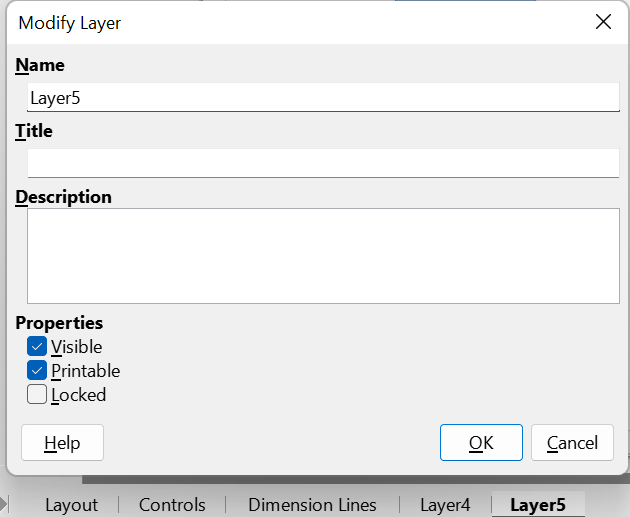The width and height of the screenshot is (630, 517).
Task: Uncheck the Visible checkbox
Action: pos(37,346)
